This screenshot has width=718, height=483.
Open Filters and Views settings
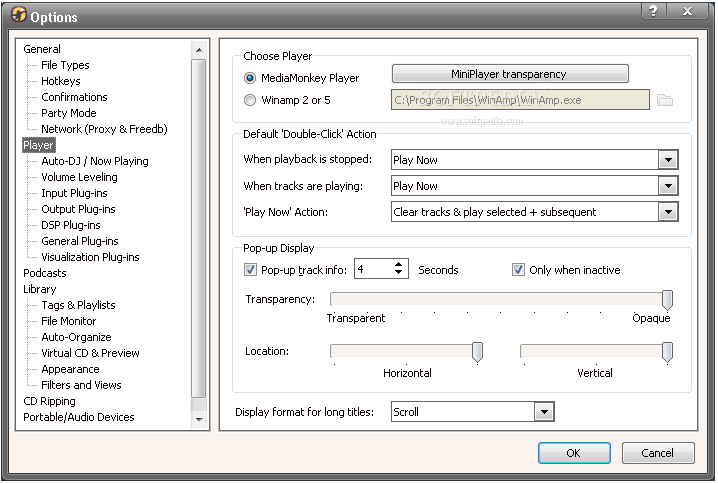[81, 385]
